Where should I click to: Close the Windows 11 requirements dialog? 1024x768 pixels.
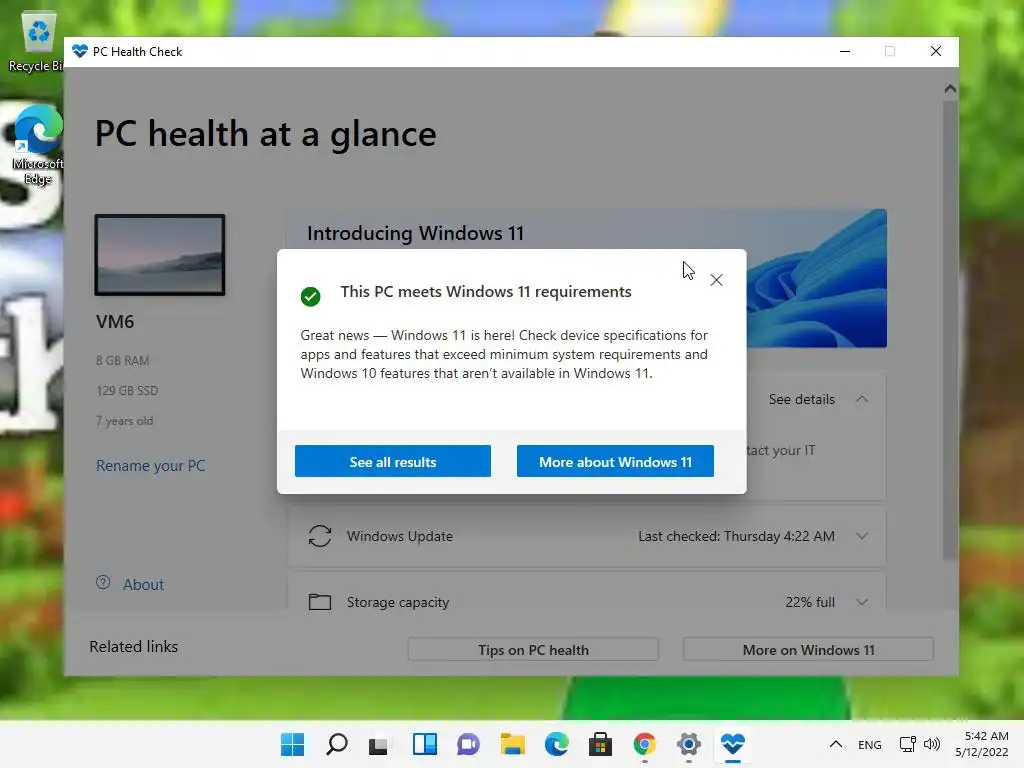[x=716, y=280]
